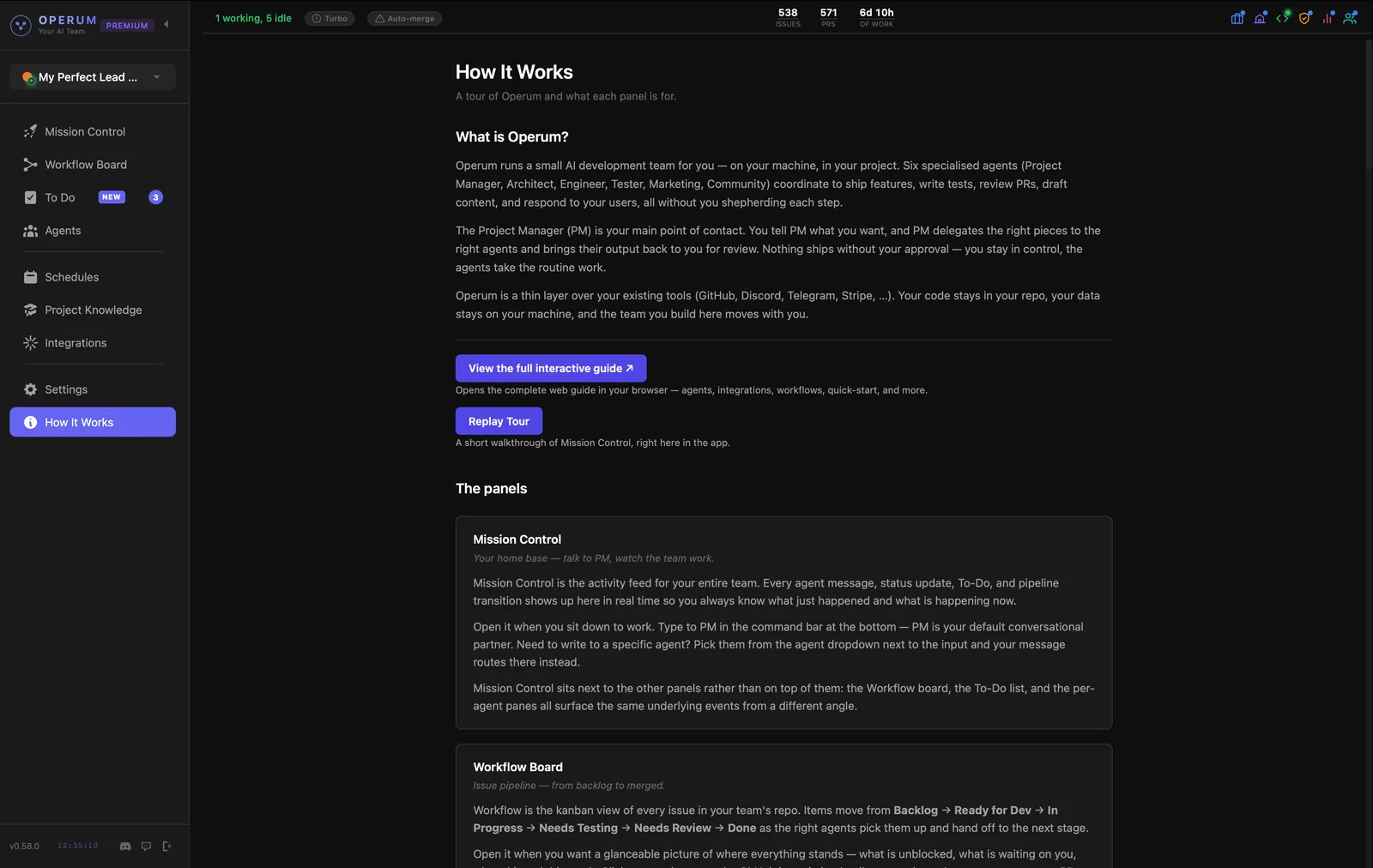
Task: Click the 1 working, 5 idle status
Action: pos(253,18)
